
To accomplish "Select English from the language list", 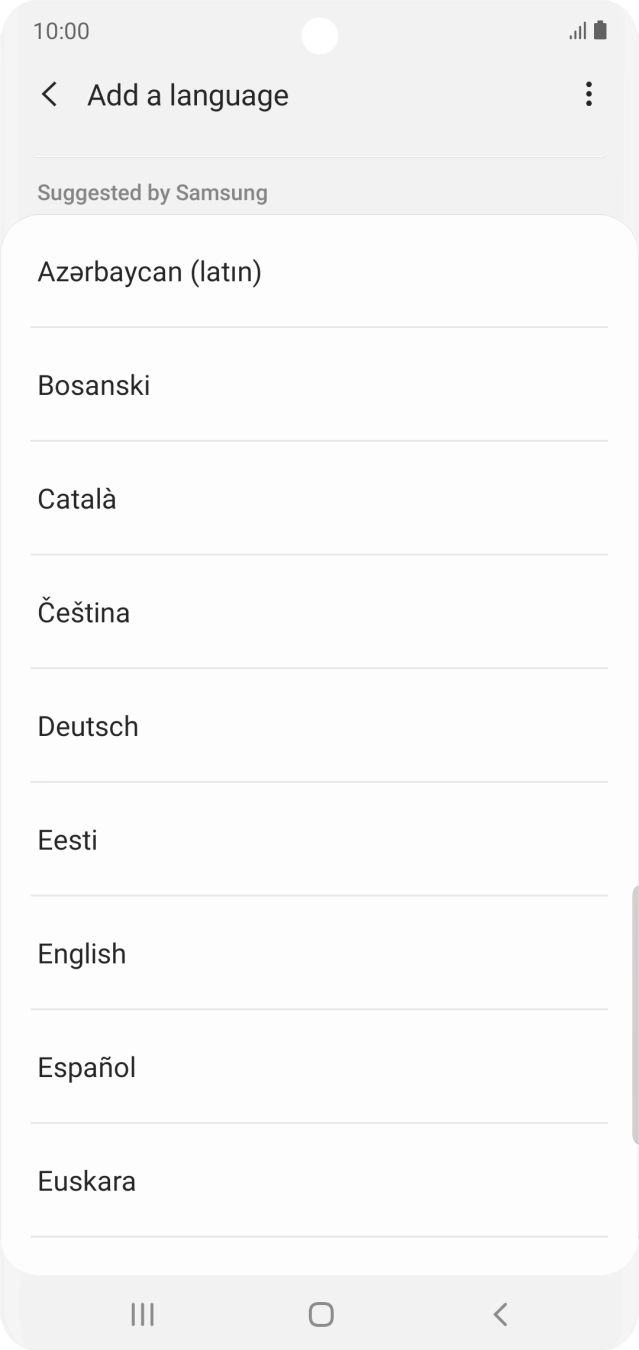I will (81, 953).
